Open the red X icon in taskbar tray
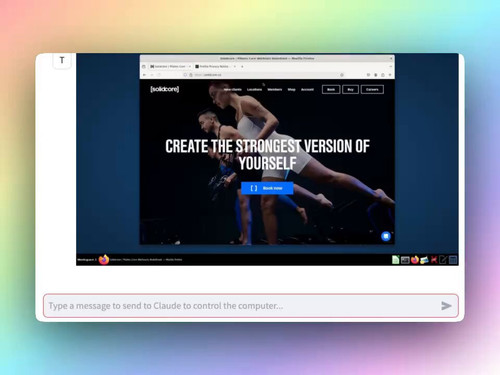 coord(434,260)
